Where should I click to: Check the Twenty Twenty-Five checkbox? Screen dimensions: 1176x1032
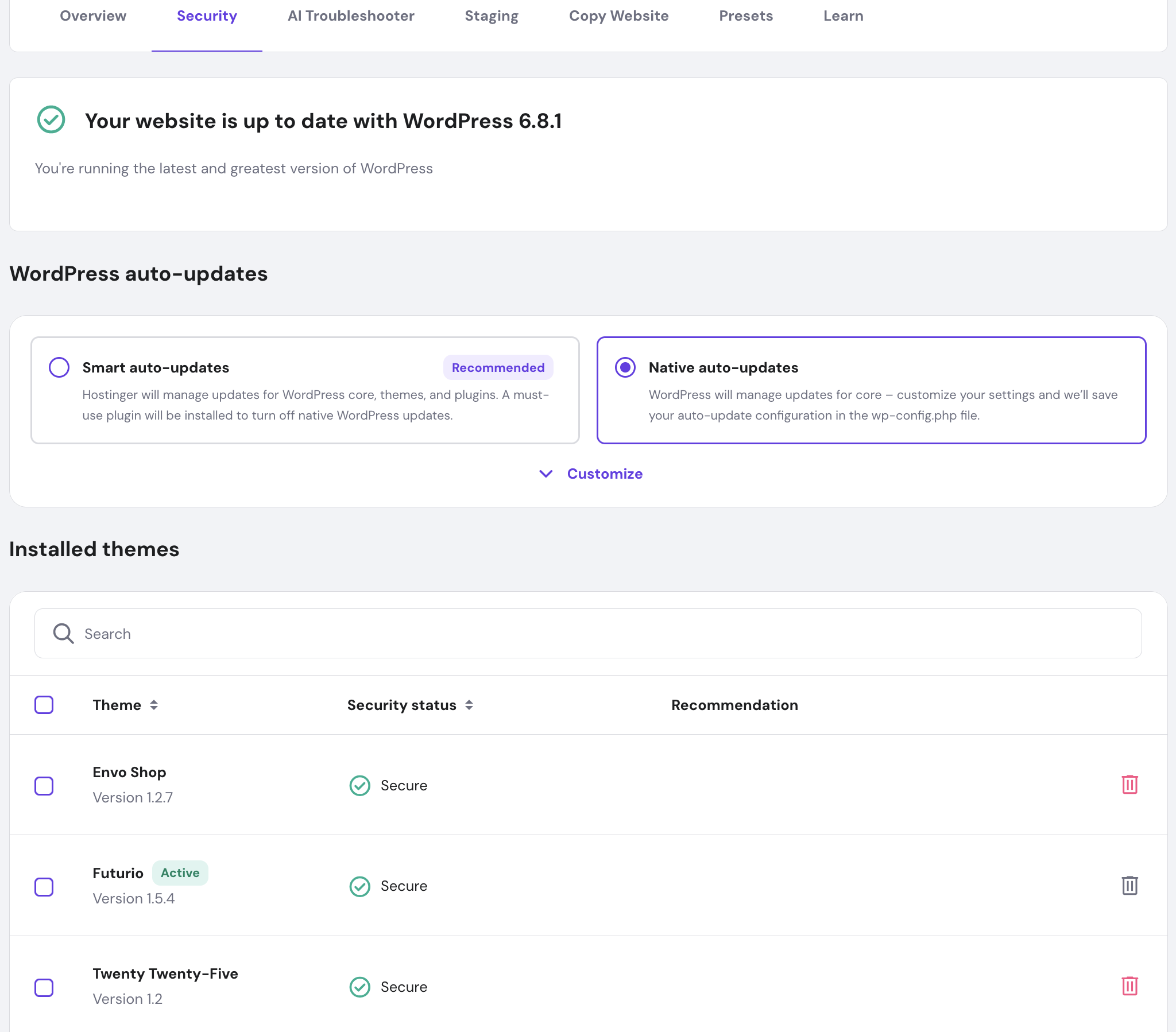click(44, 987)
